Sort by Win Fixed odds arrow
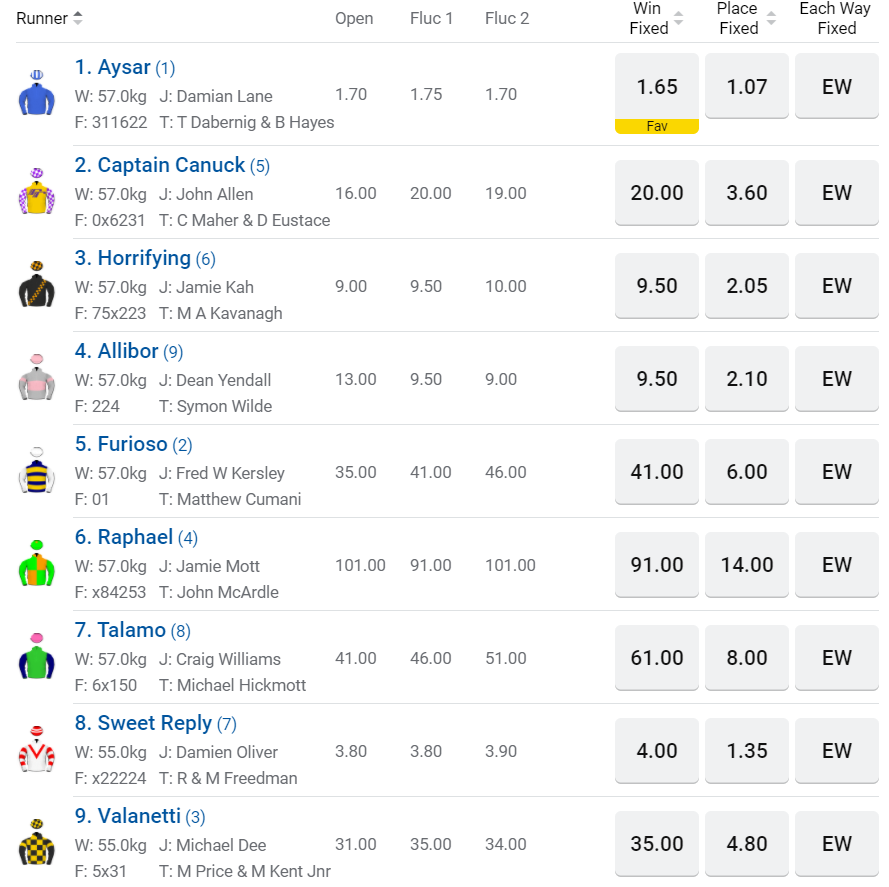Screen dimensions: 889x887 click(x=679, y=18)
